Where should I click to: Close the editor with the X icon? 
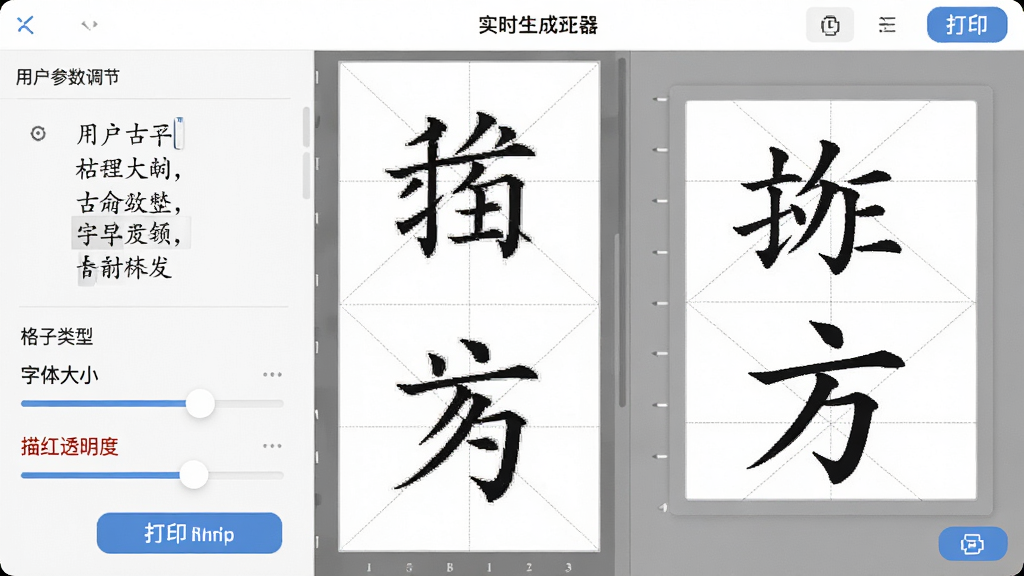tap(25, 25)
